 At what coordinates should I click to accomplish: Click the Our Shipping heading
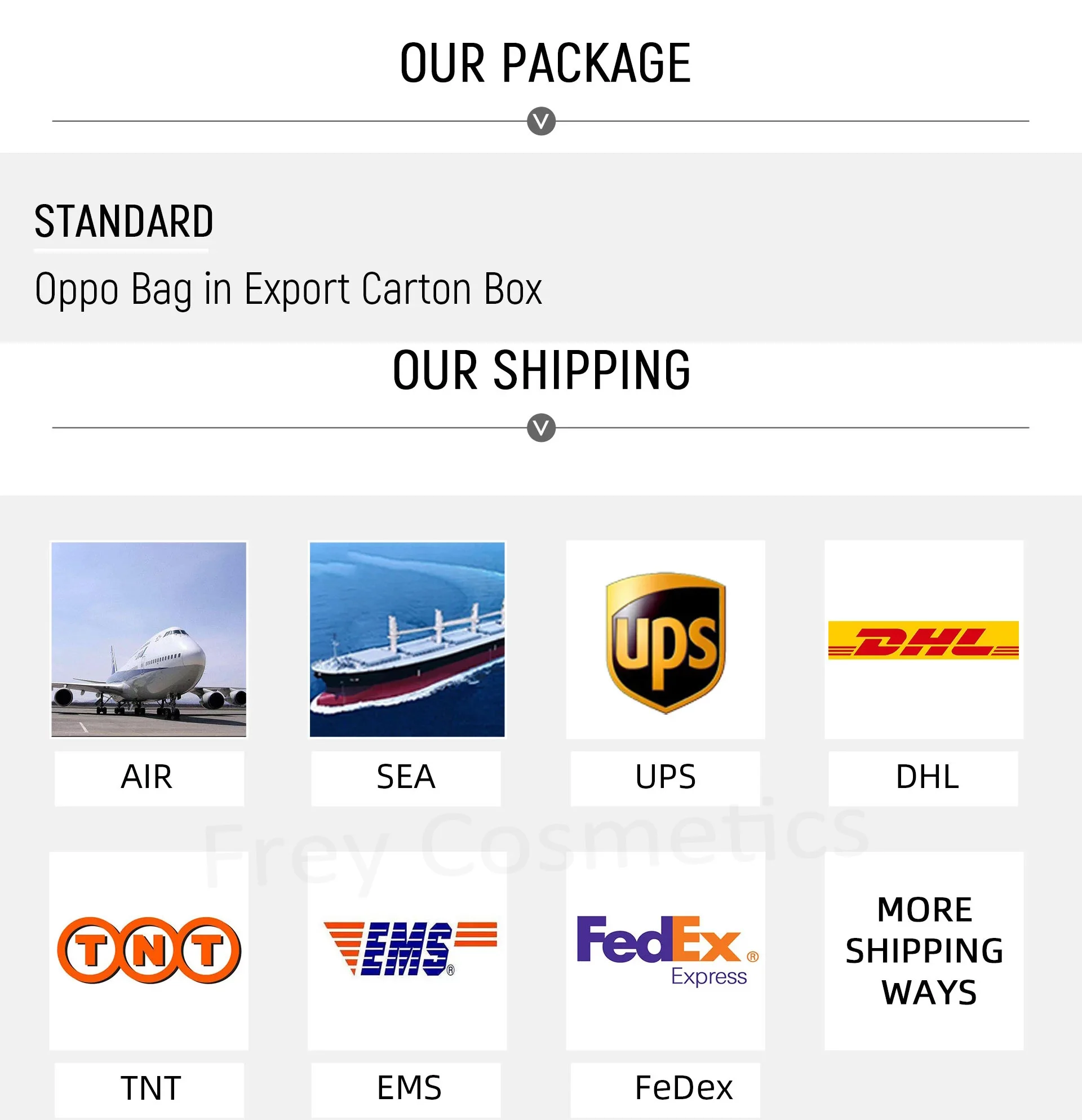(x=541, y=370)
